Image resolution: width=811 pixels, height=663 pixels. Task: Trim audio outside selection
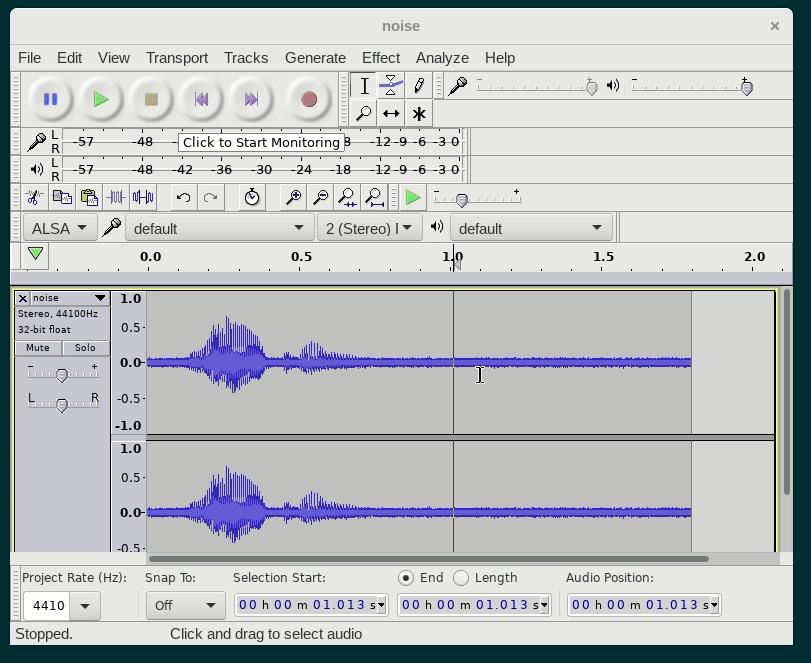(x=115, y=198)
